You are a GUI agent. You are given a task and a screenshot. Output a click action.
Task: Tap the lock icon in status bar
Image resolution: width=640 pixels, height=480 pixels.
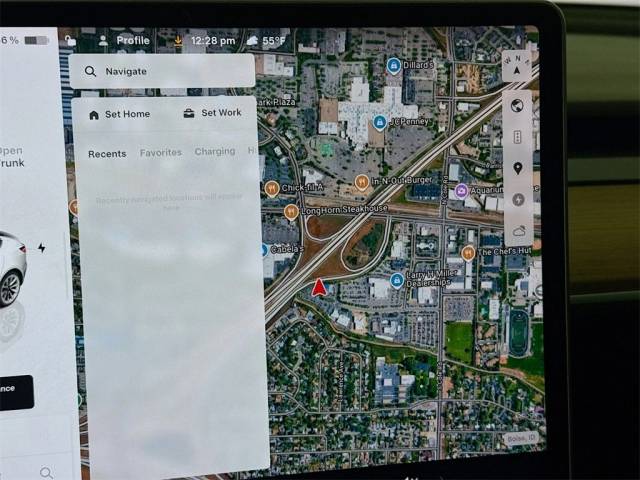[69, 41]
